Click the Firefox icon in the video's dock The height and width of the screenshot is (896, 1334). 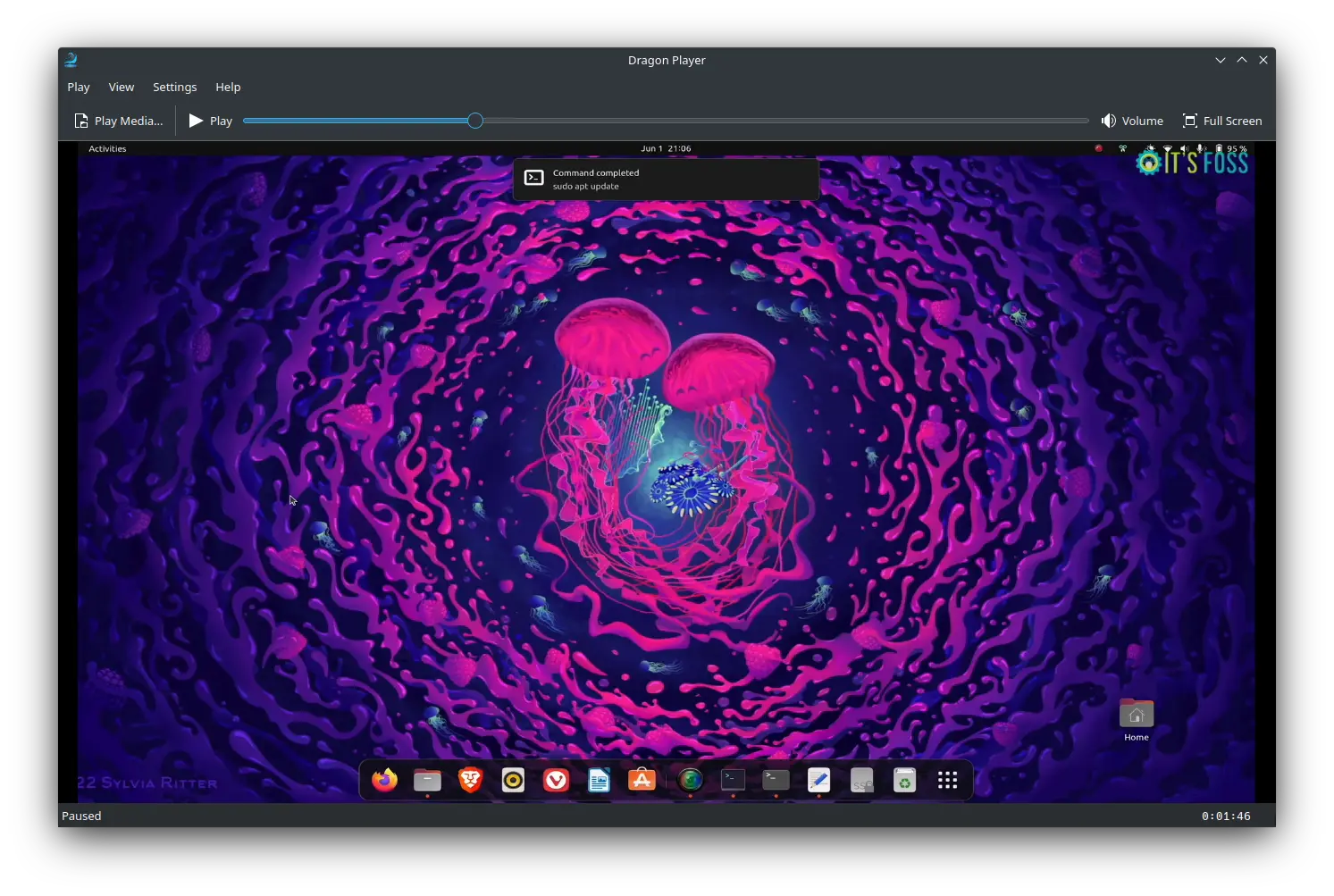384,780
